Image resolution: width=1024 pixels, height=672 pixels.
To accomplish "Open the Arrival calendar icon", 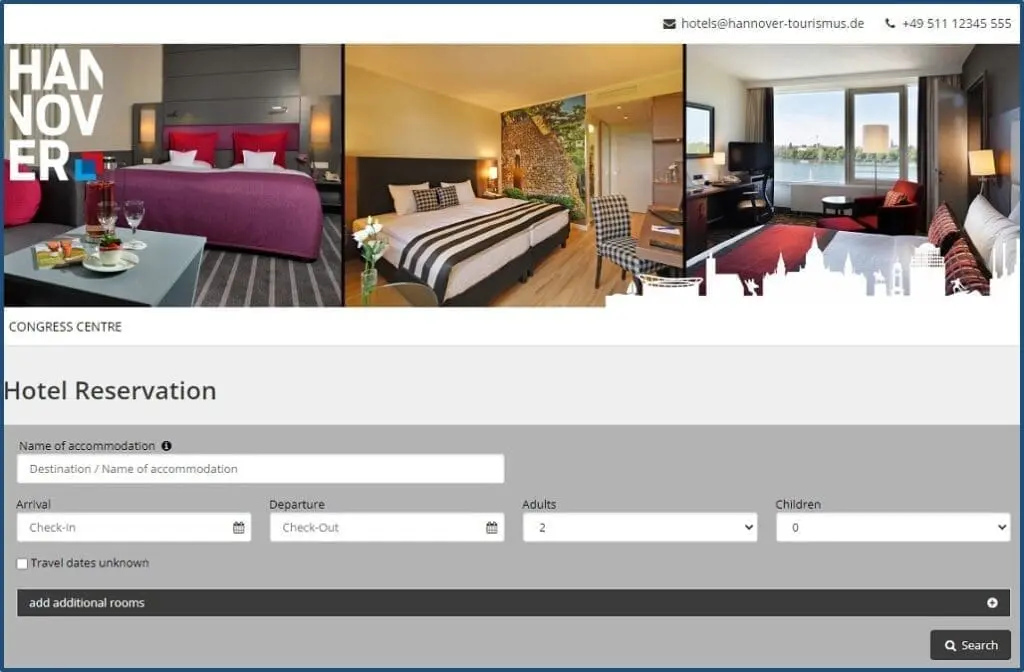I will click(x=238, y=528).
